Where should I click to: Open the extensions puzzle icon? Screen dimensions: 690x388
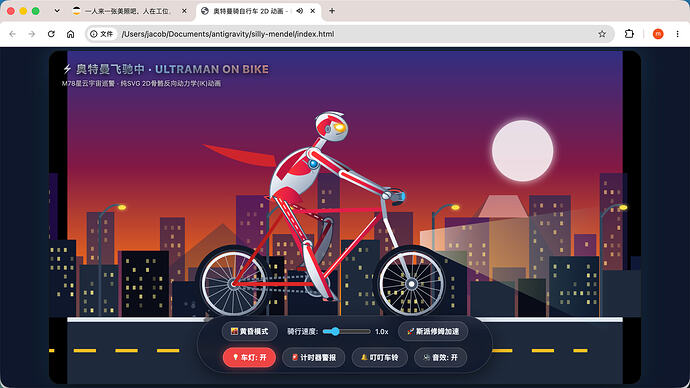click(629, 34)
